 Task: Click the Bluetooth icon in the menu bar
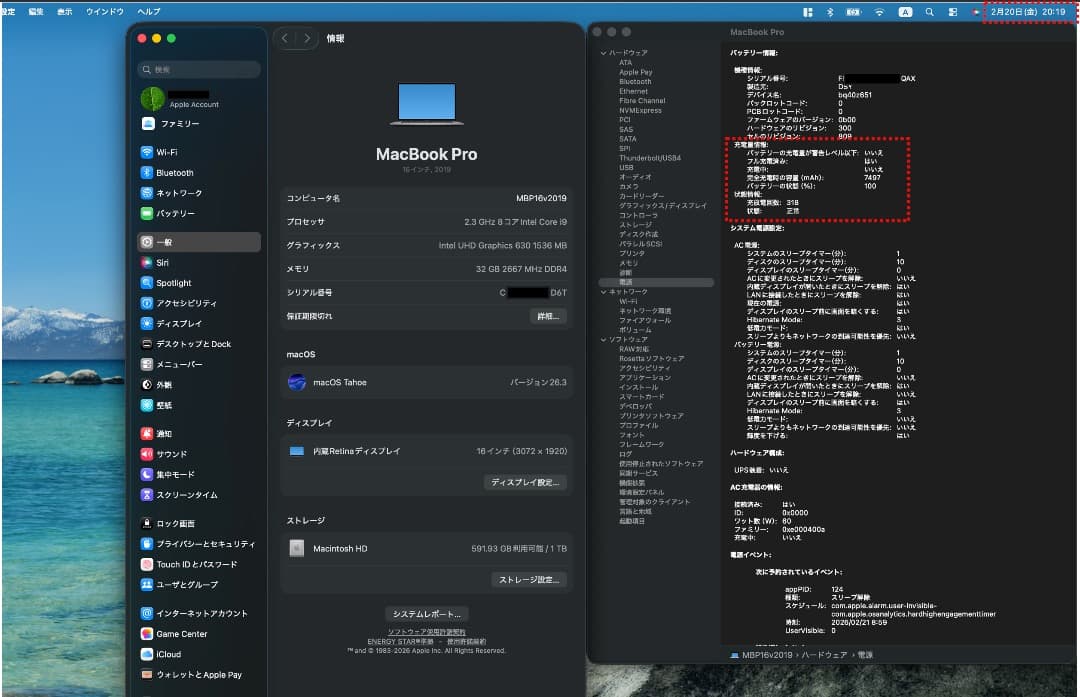[x=830, y=12]
